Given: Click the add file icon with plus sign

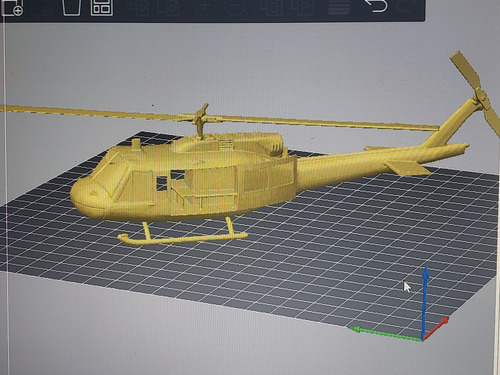Looking at the screenshot, I should [12, 7].
